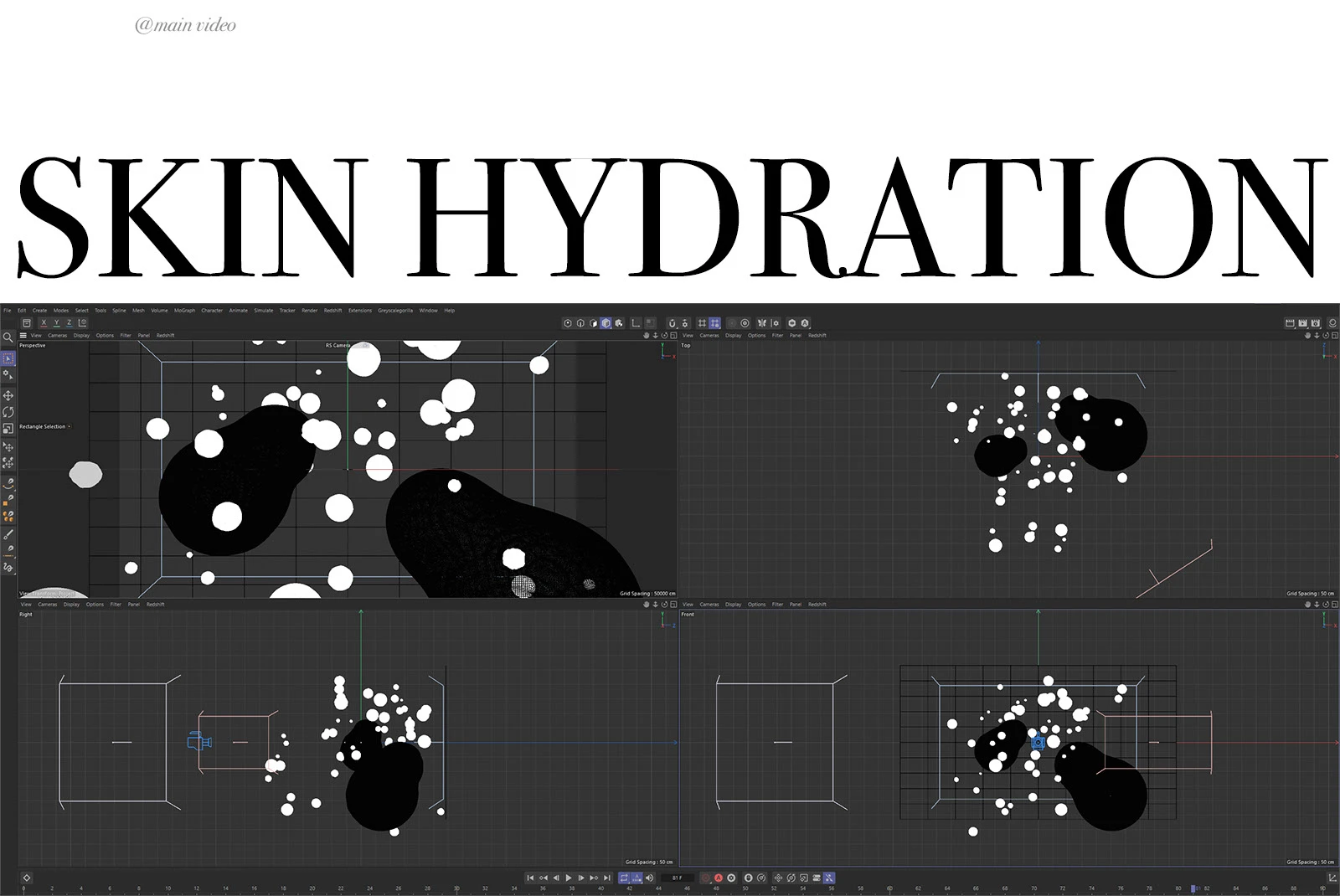This screenshot has width=1340, height=896.
Task: Click the timeline playhead marker at frame 81
Action: [x=1194, y=888]
